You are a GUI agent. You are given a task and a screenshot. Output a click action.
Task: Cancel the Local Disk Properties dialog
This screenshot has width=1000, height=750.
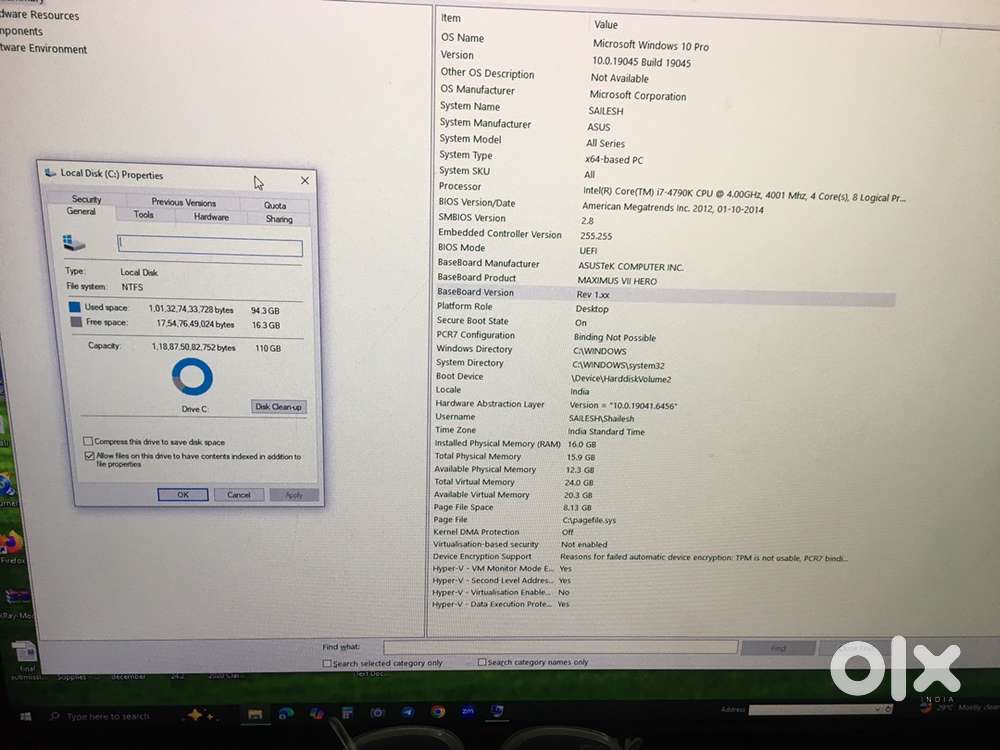click(239, 495)
